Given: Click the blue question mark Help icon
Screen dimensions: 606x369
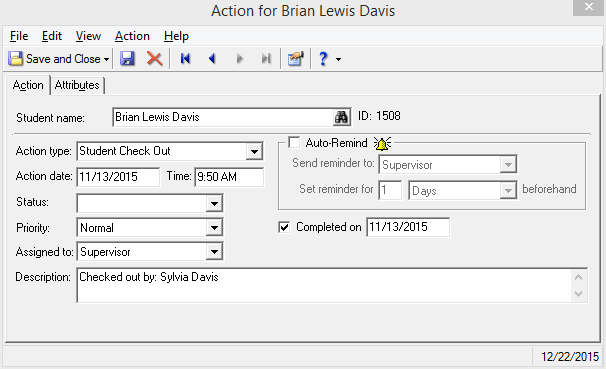Looking at the screenshot, I should pyautogui.click(x=323, y=59).
